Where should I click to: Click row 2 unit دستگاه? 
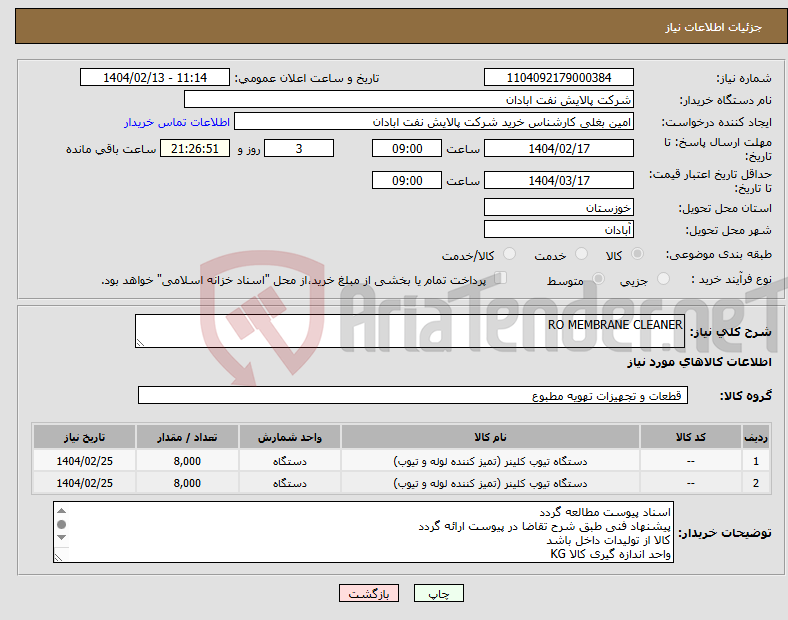pos(290,483)
